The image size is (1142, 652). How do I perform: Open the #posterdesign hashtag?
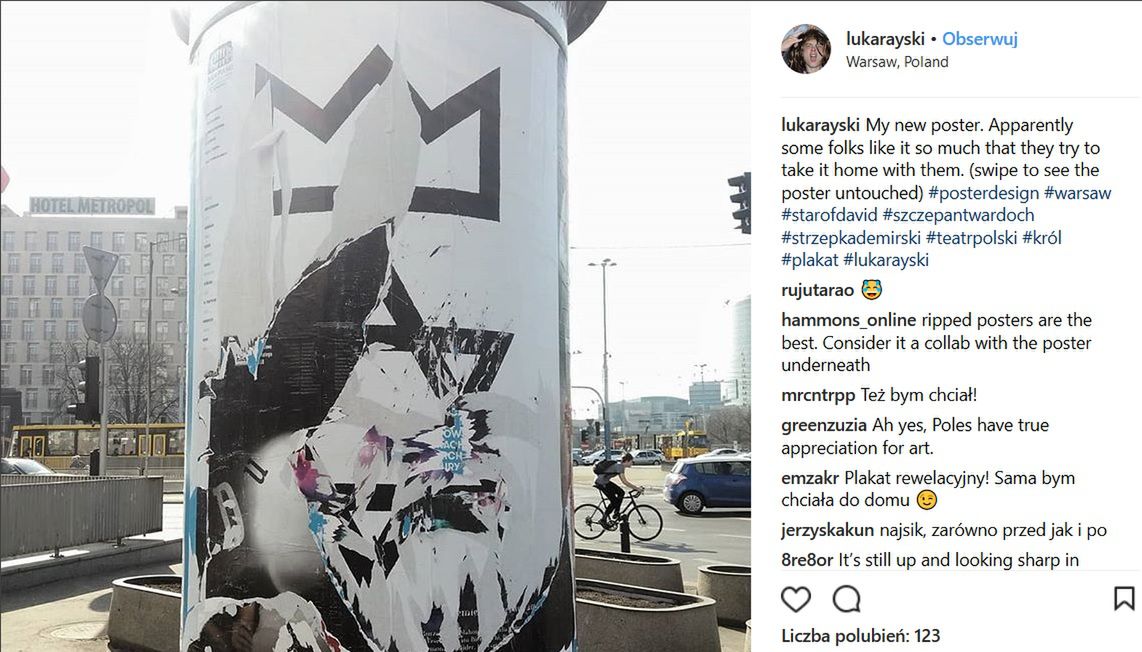tap(983, 193)
